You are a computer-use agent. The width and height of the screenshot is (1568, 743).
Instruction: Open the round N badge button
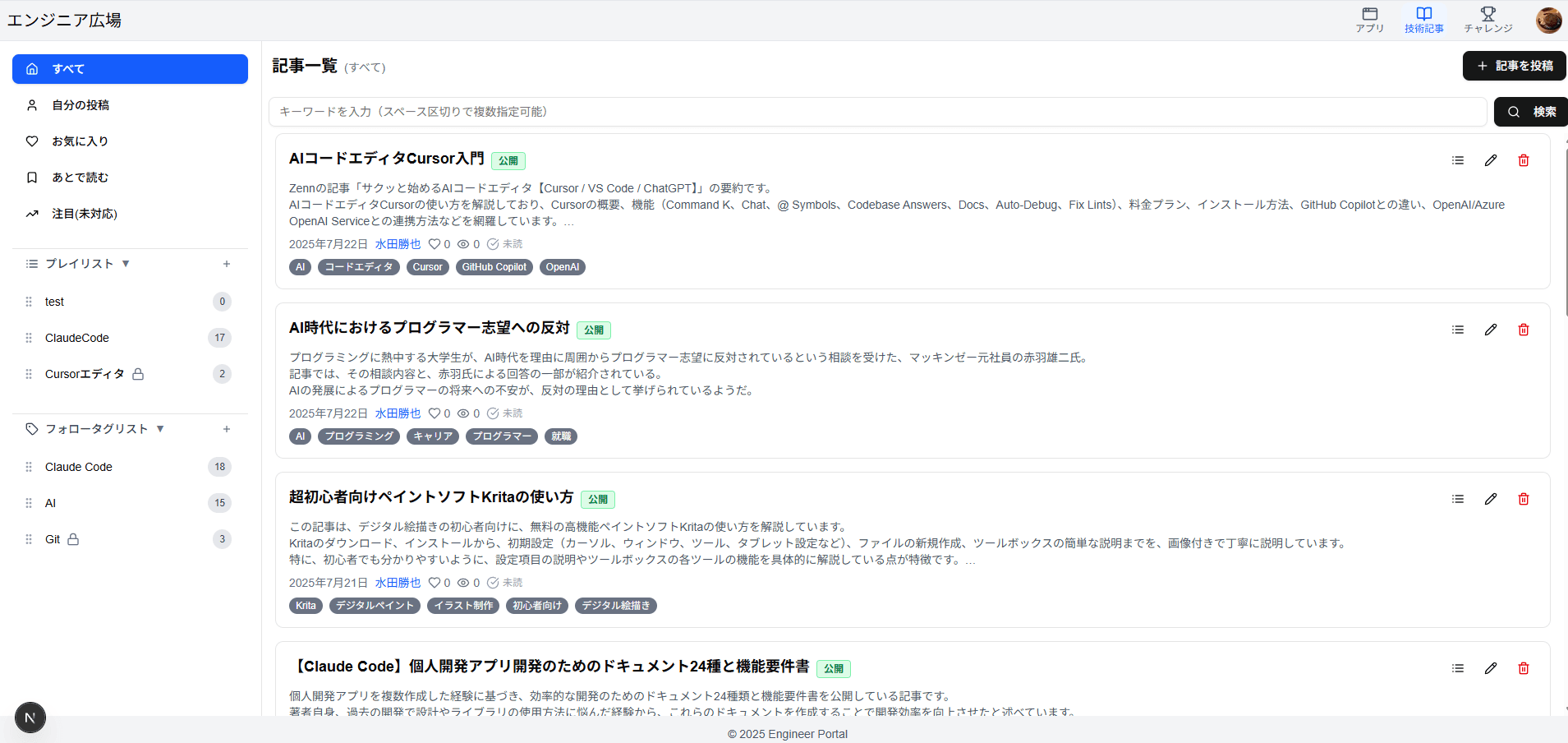(30, 718)
